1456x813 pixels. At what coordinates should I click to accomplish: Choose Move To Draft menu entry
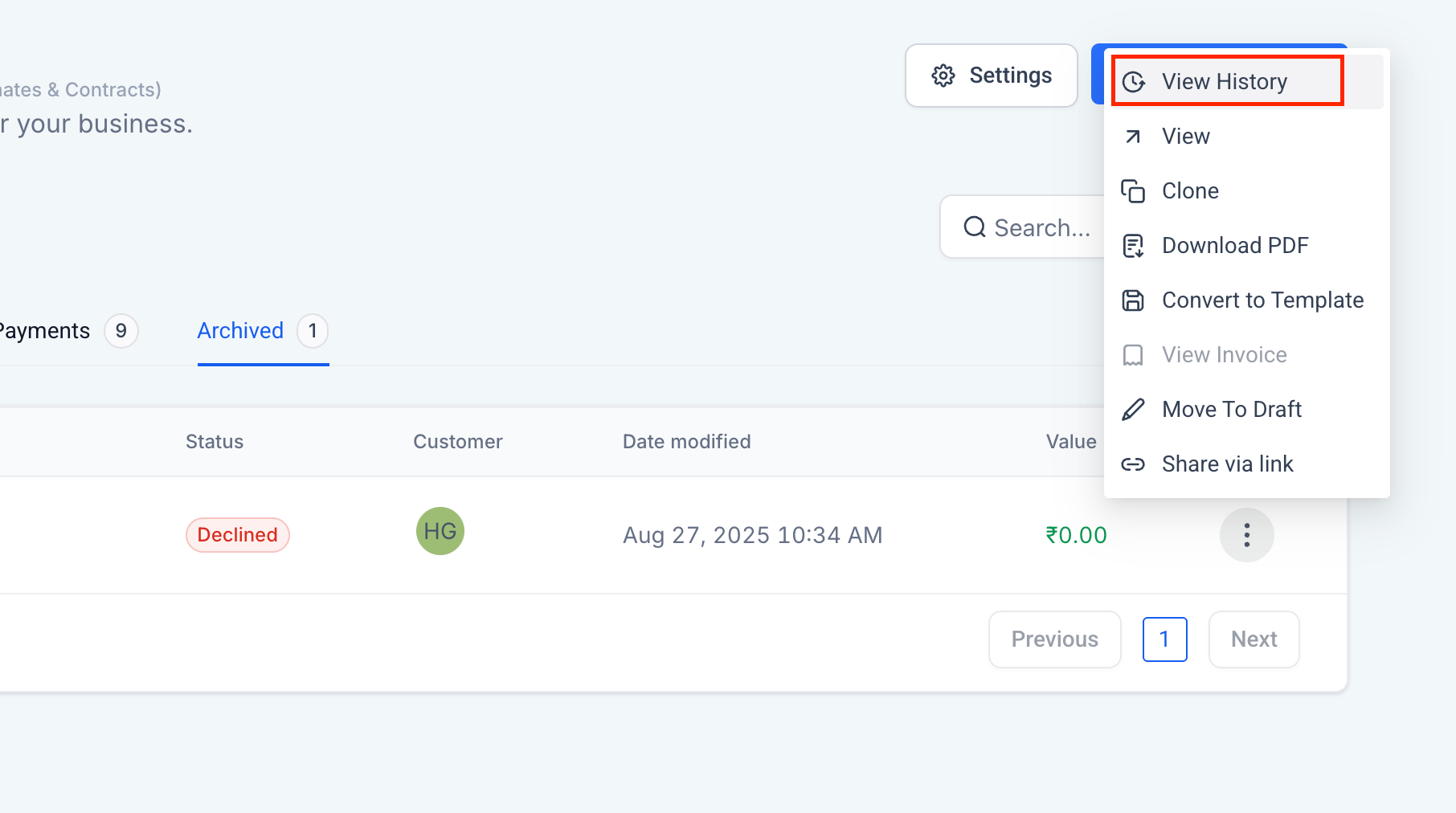coord(1232,410)
